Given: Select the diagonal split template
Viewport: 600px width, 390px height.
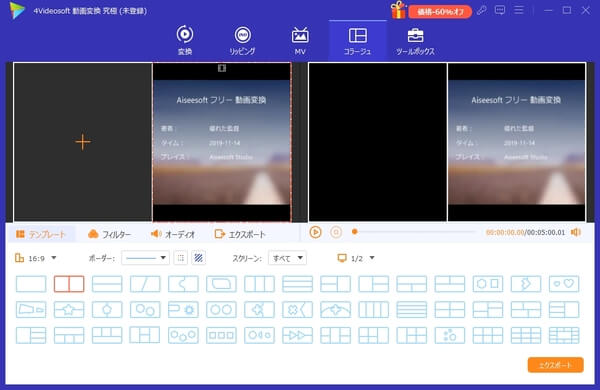Looking at the screenshot, I should point(145,284).
